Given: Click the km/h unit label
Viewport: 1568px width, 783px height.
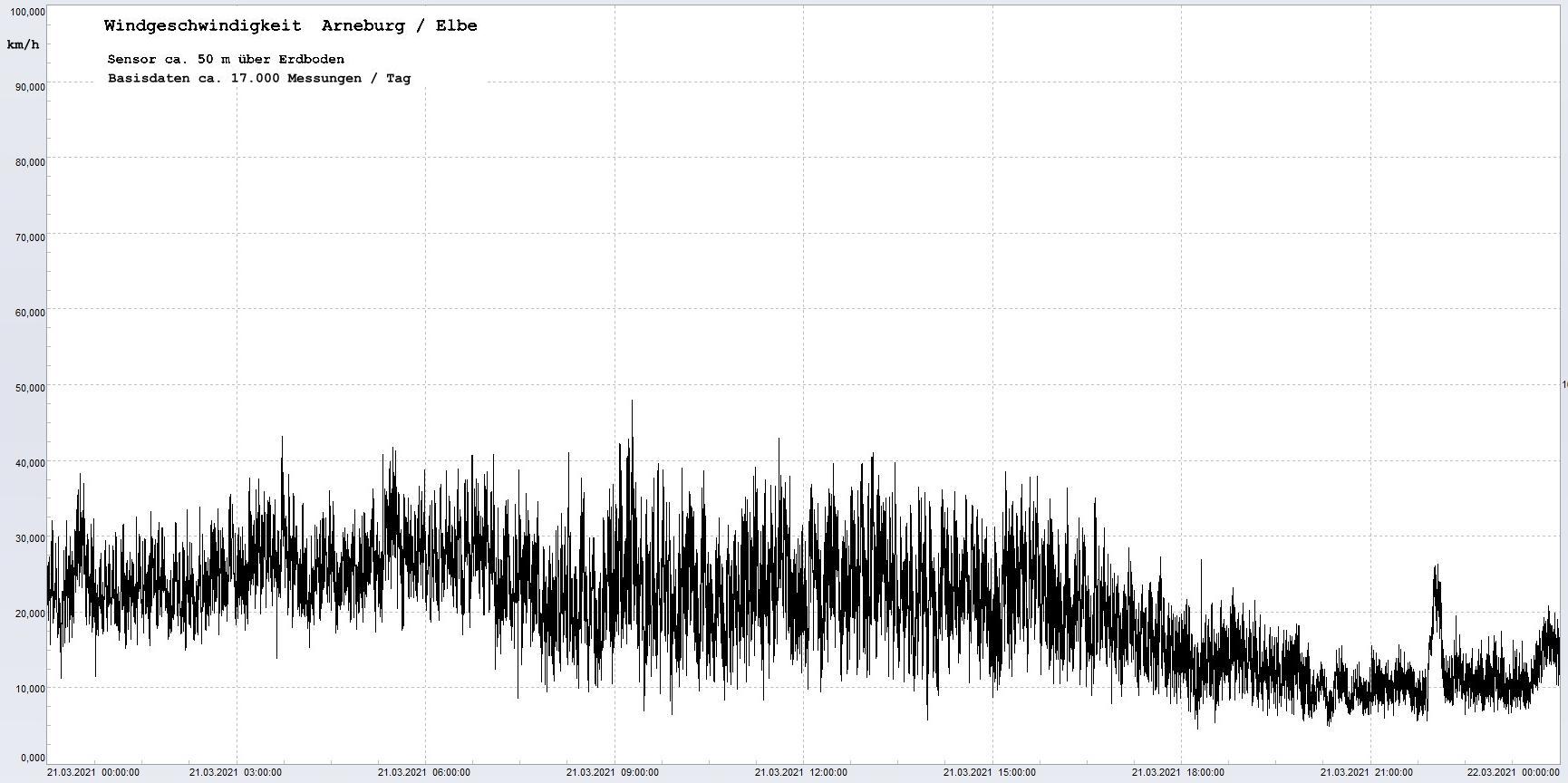Looking at the screenshot, I should click(x=23, y=44).
